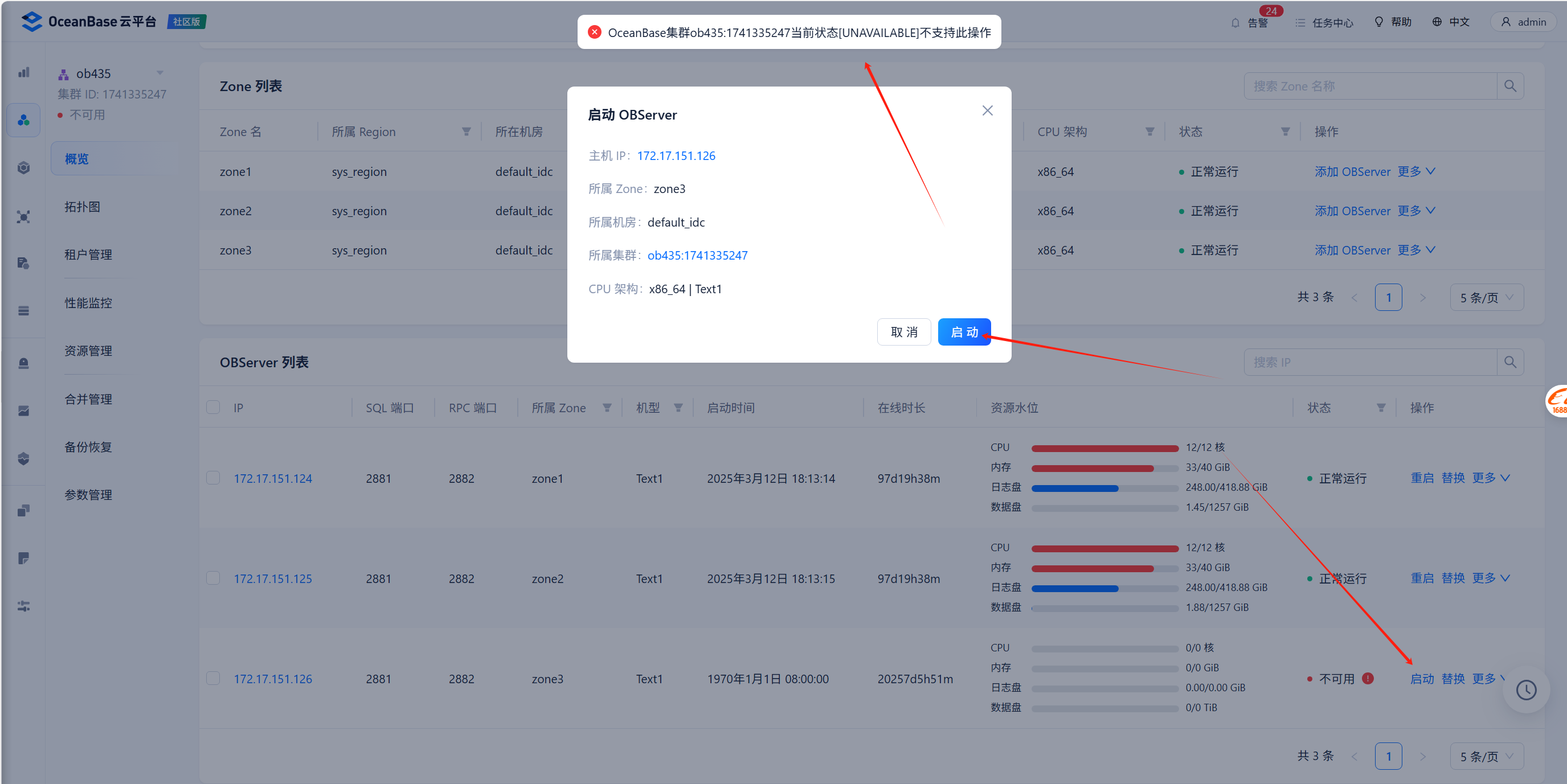Expand 更多 for server 172.17.151.125

[x=1491, y=578]
